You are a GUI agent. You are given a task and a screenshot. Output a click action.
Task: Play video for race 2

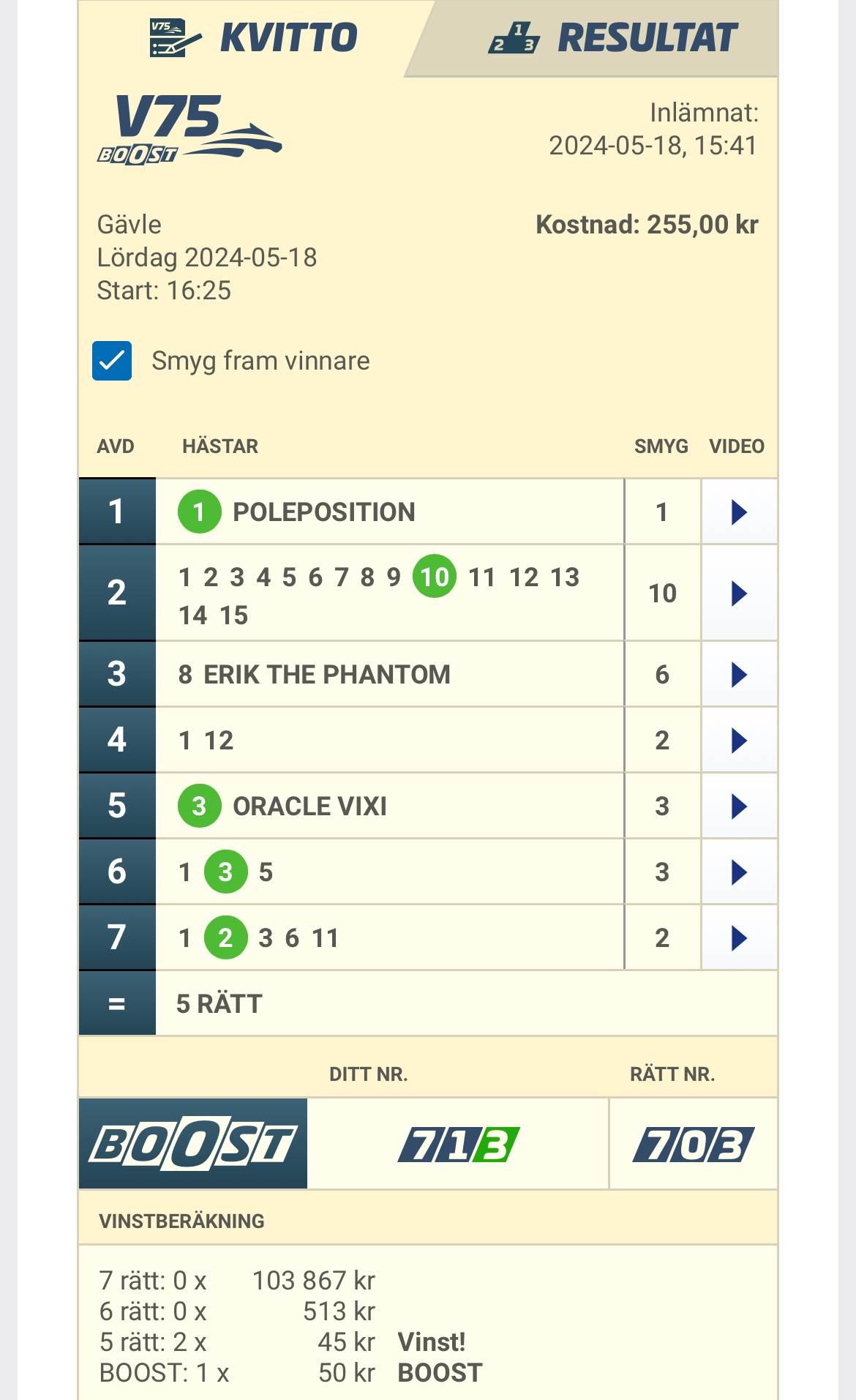click(x=739, y=593)
